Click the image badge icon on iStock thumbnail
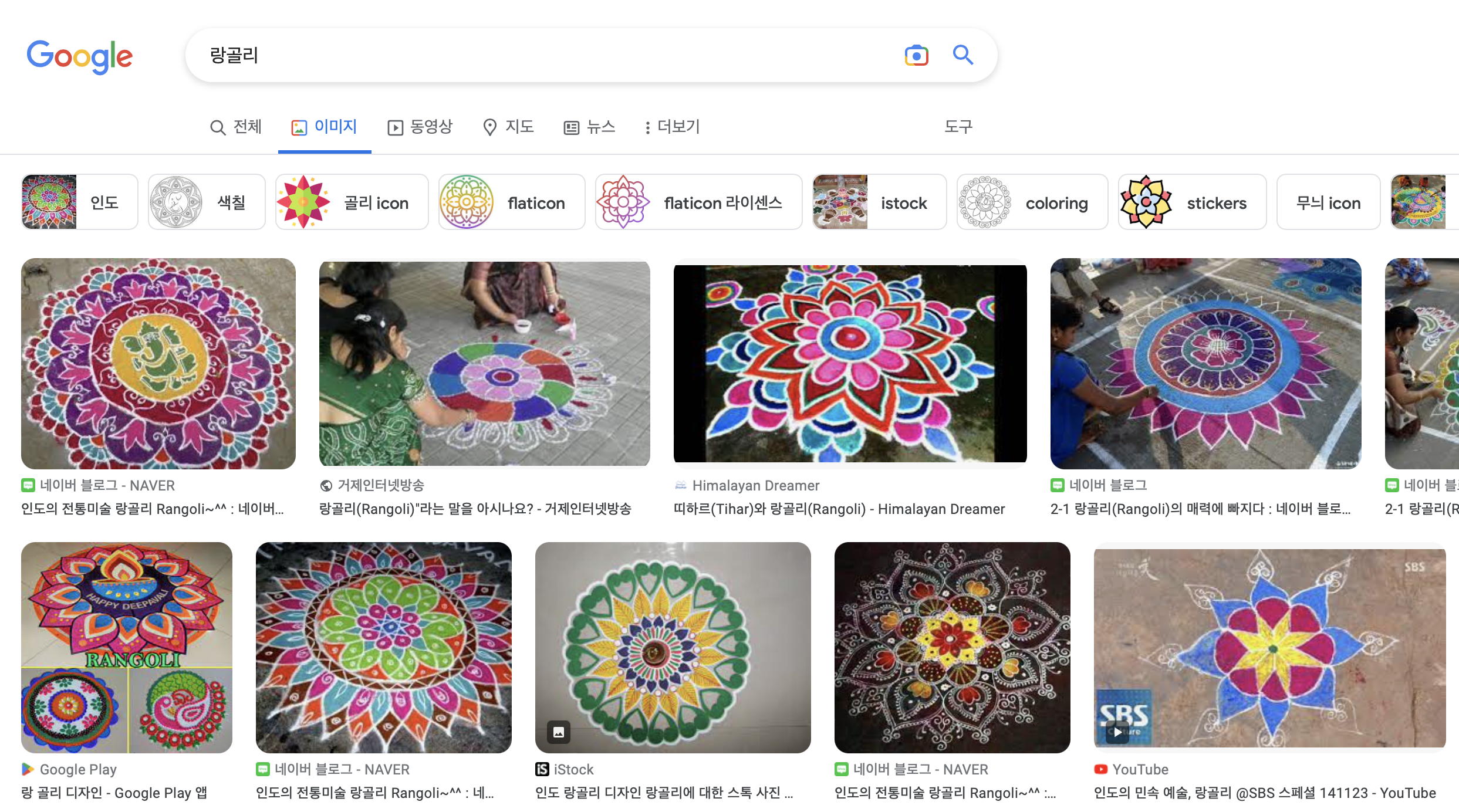The height and width of the screenshot is (812, 1459). pos(558,732)
